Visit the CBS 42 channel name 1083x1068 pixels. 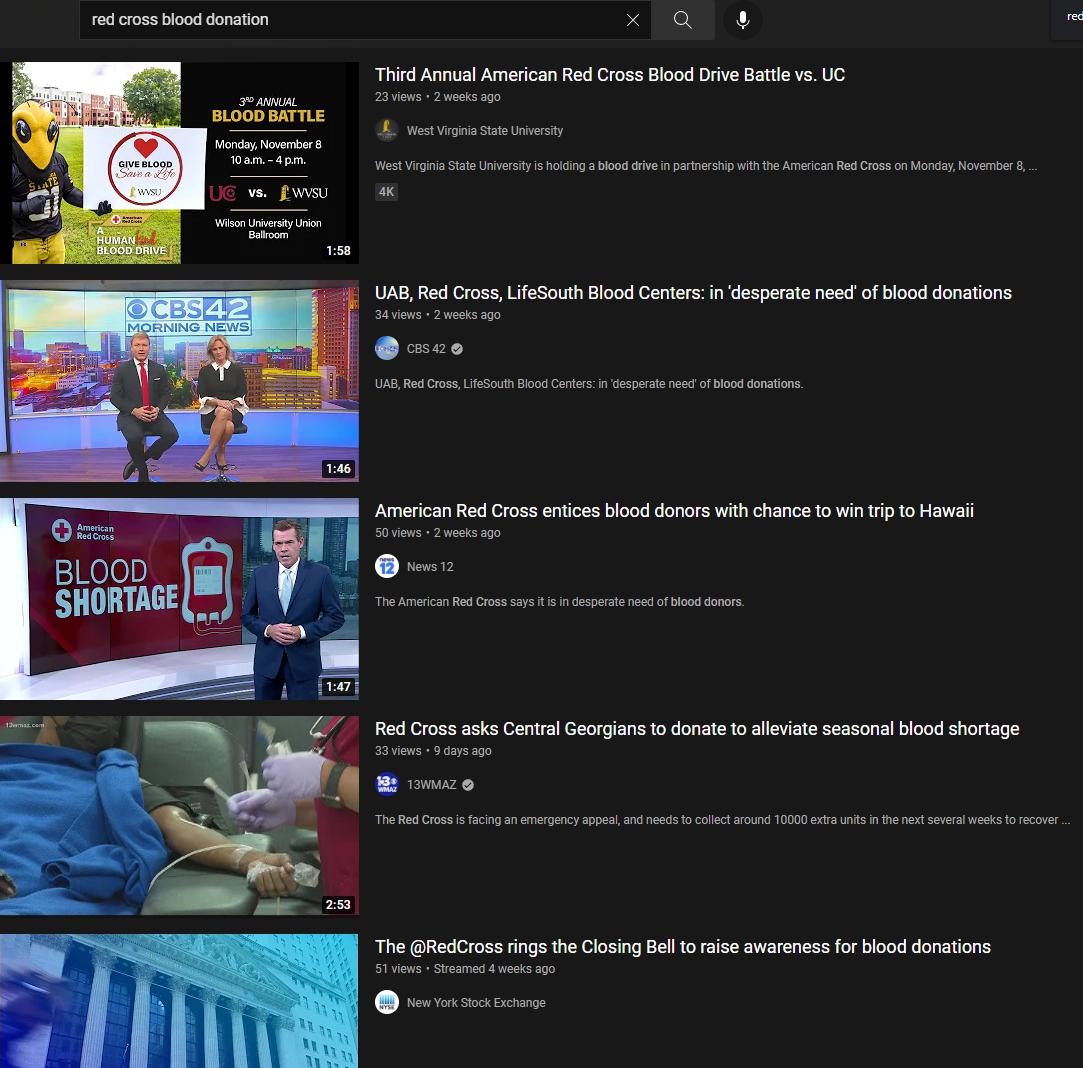(426, 349)
